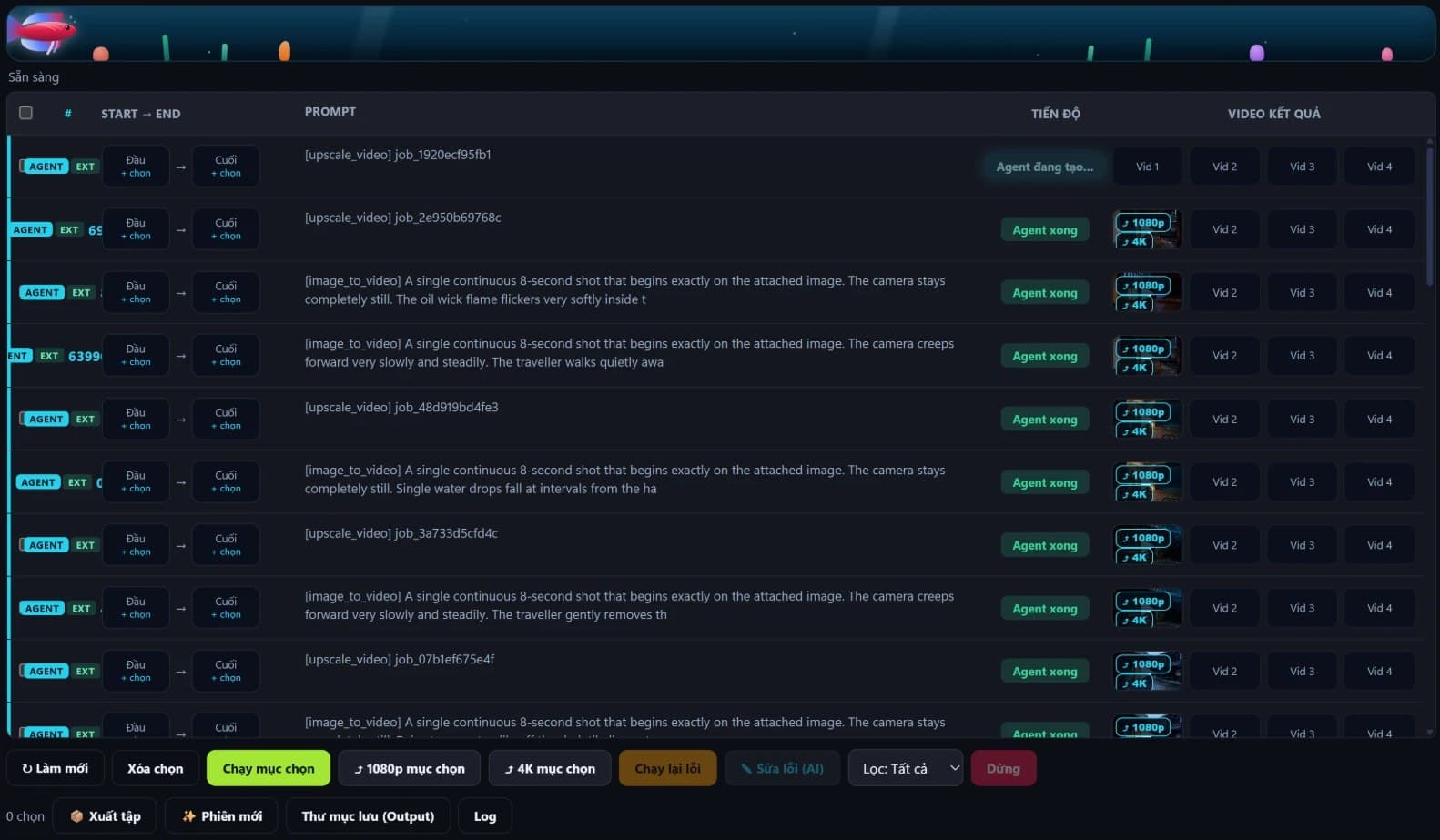This screenshot has height=840, width=1440.
Task: Click the green "Chạy mục chọn" button
Action: [269, 768]
